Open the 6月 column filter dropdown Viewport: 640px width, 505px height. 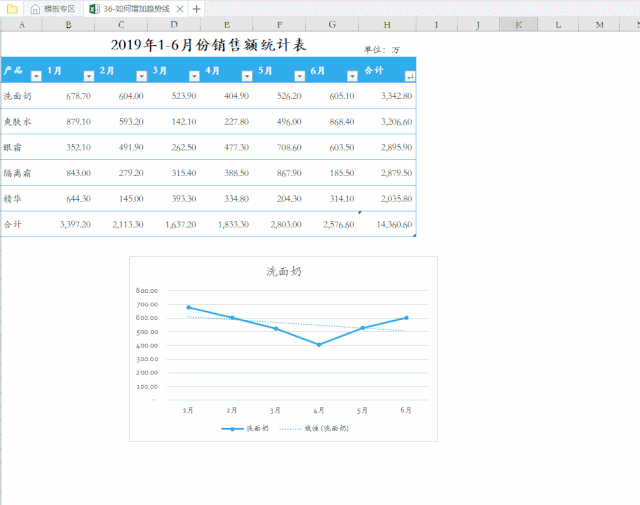click(x=352, y=76)
